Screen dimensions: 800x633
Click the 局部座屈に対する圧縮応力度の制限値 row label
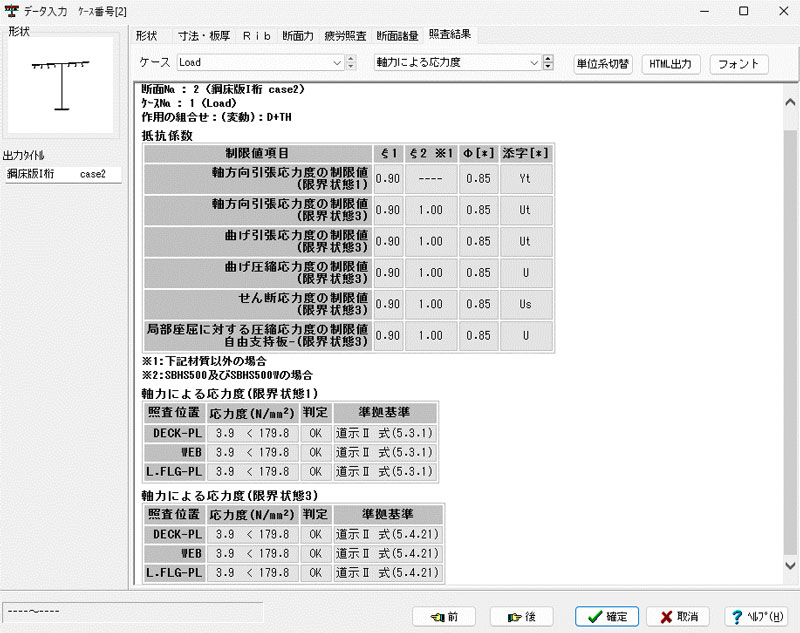[258, 336]
